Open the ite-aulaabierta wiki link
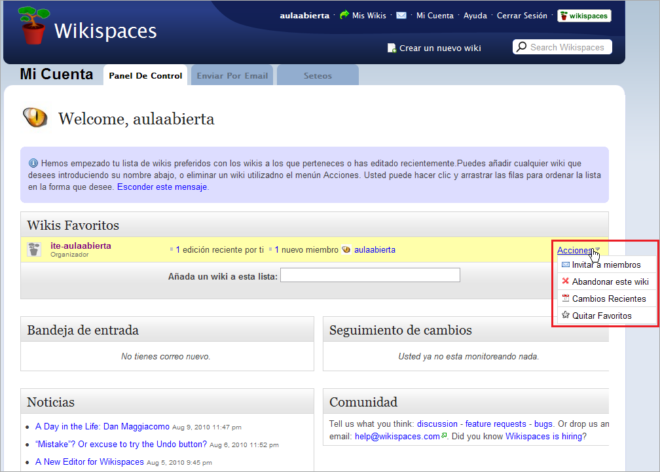 (x=81, y=245)
